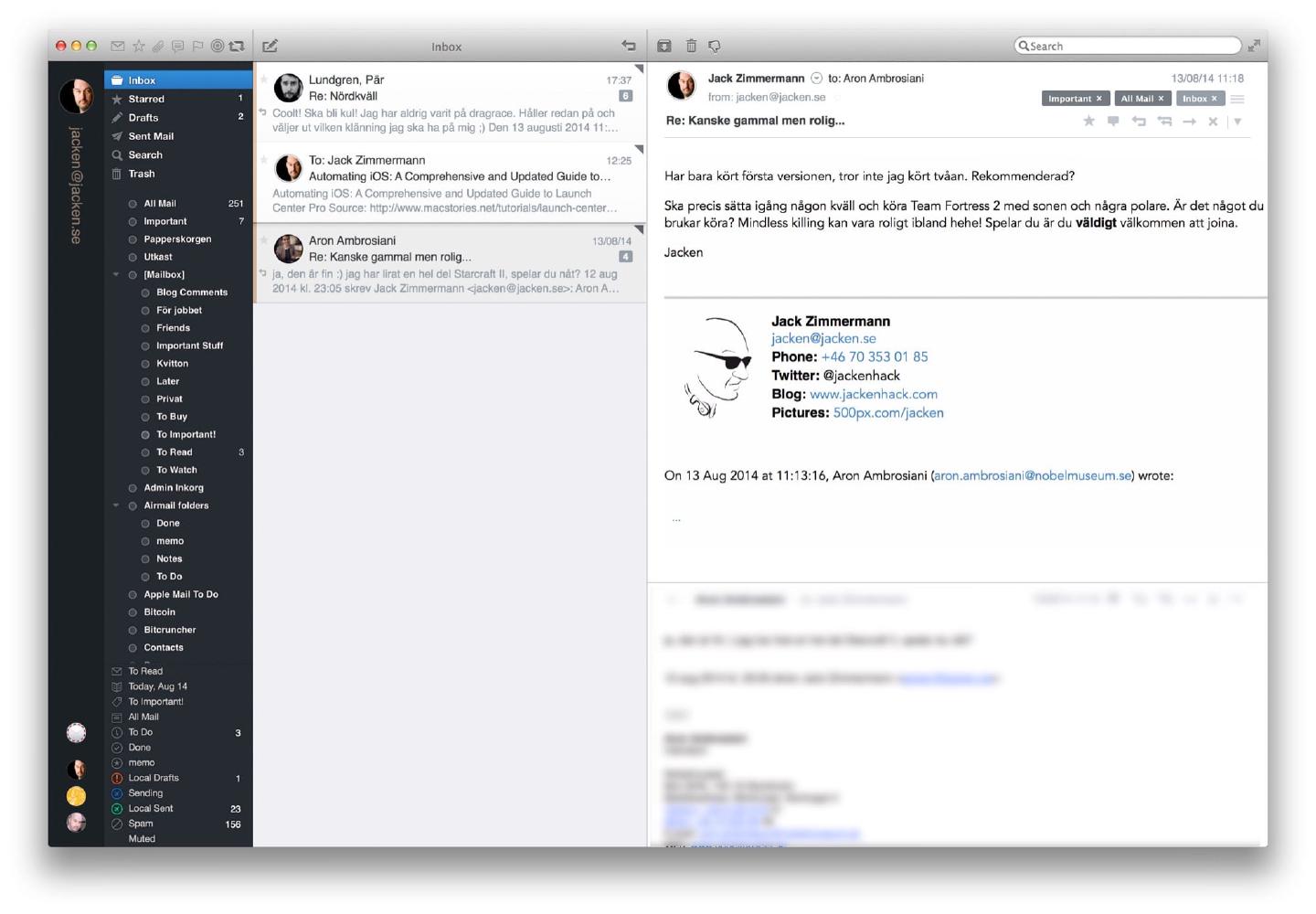Select the Kvitton label

(172, 363)
